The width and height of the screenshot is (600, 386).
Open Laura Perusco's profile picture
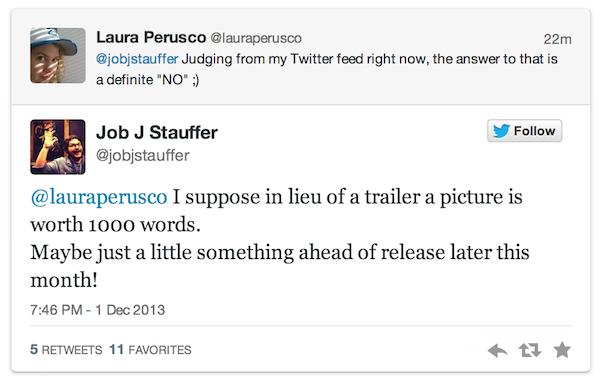(58, 55)
